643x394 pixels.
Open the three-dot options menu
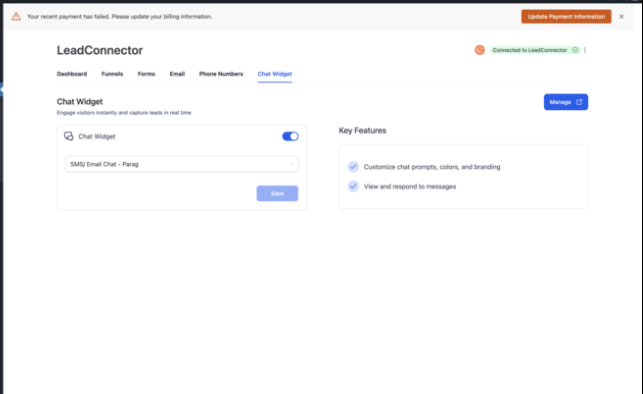(585, 50)
